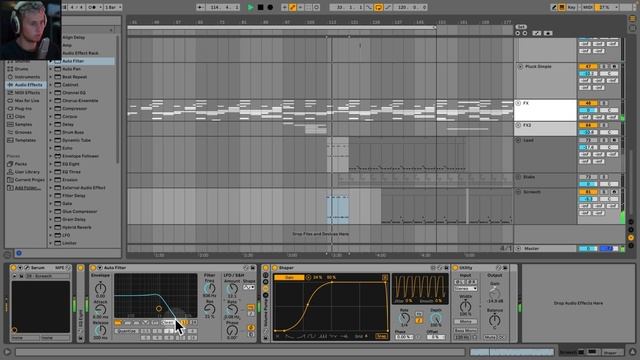Unfold the FX2 track
This screenshot has height=360, width=640.
pos(518,125)
